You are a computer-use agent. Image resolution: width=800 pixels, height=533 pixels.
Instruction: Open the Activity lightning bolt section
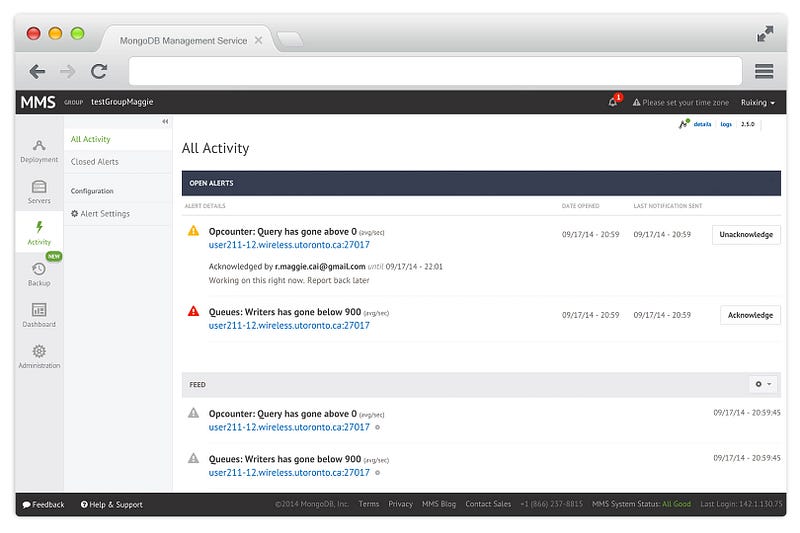coord(39,232)
